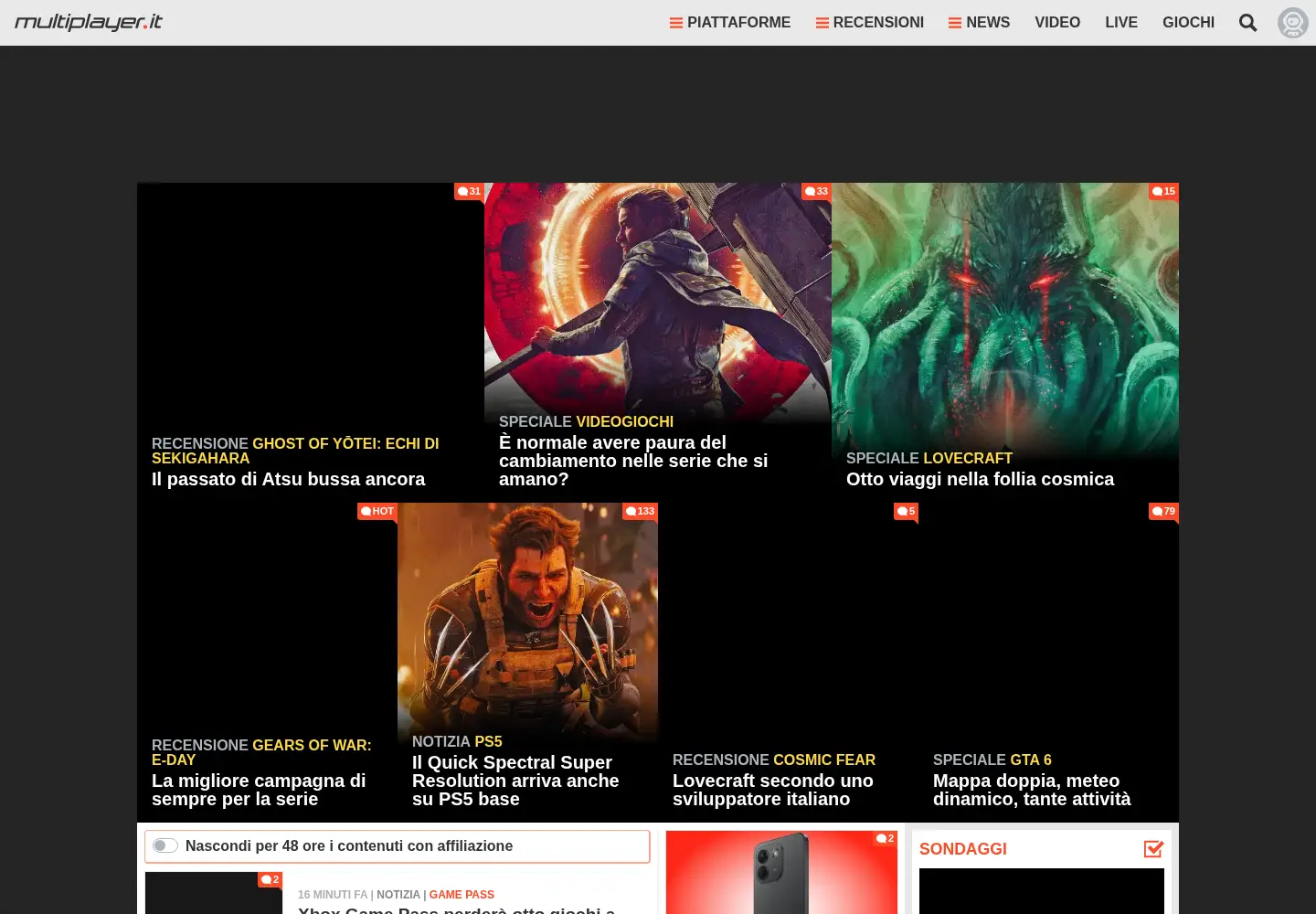Open the 15 comments badge on Lovecraft special

click(x=1164, y=191)
